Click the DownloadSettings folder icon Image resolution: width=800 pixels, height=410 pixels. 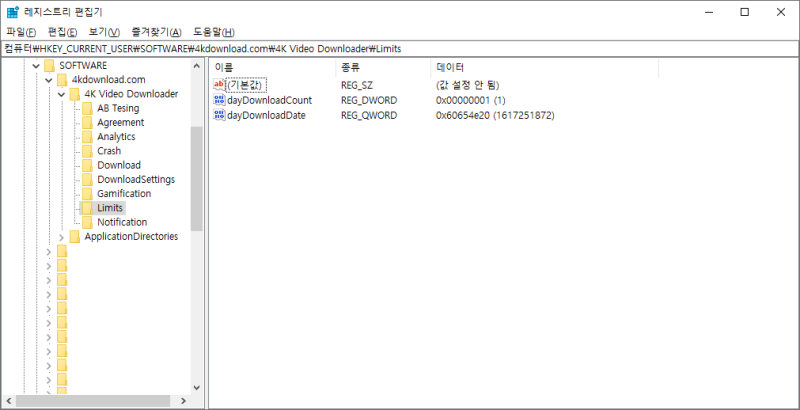[x=88, y=180]
